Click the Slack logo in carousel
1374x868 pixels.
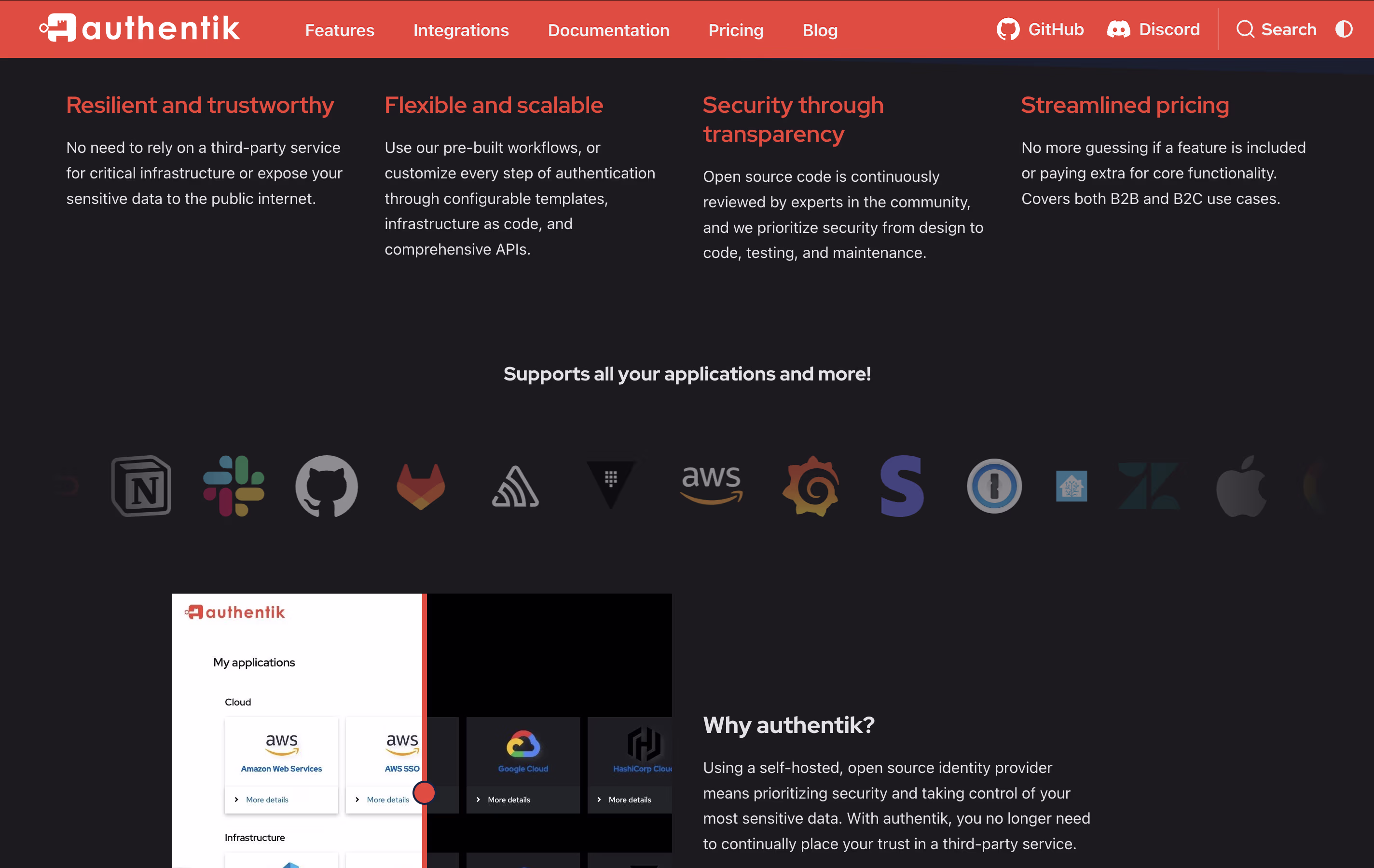click(x=234, y=486)
